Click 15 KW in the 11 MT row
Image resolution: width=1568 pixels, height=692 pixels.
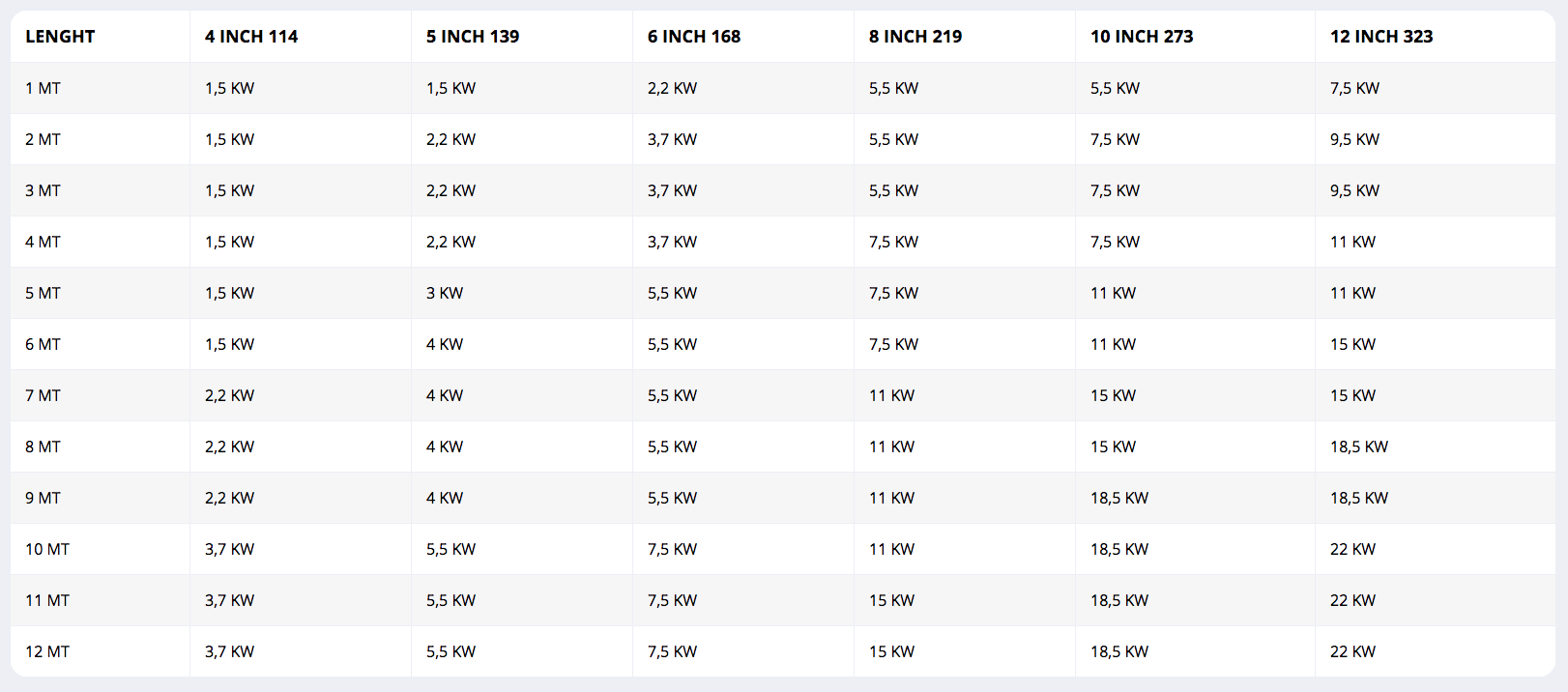891,600
